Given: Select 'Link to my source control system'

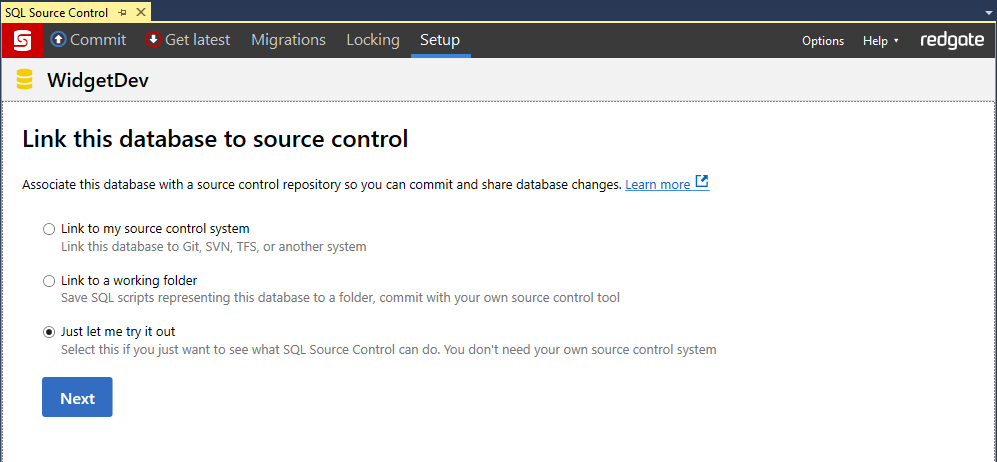Looking at the screenshot, I should 49,229.
